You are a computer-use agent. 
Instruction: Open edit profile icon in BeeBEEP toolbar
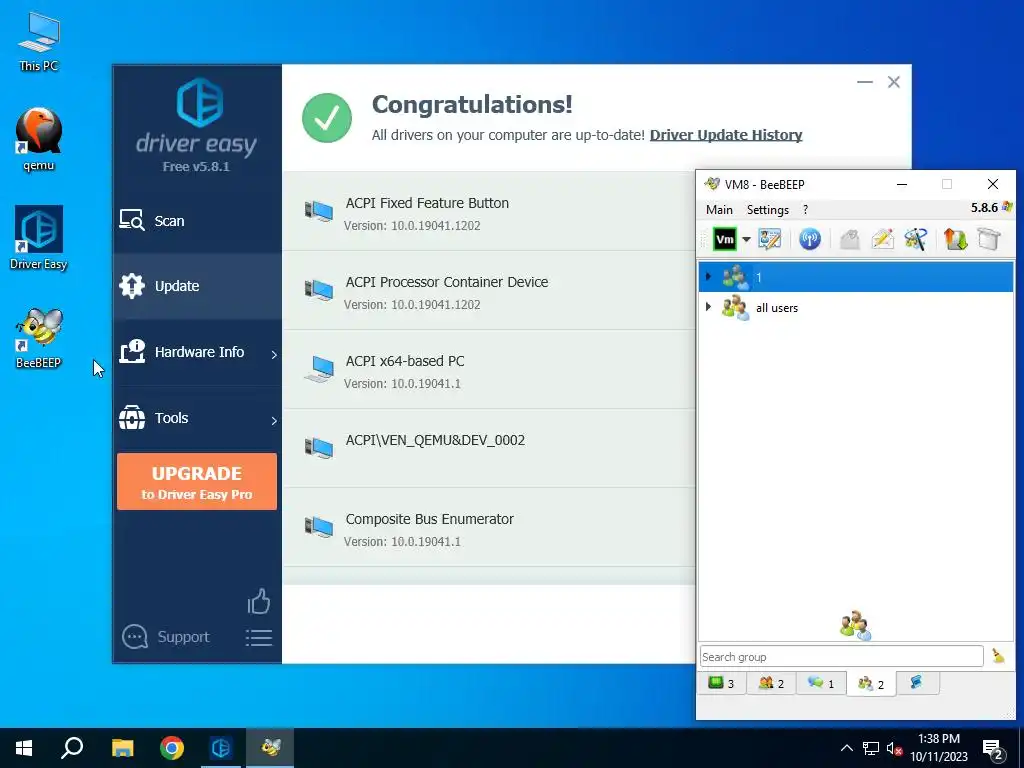pyautogui.click(x=769, y=239)
